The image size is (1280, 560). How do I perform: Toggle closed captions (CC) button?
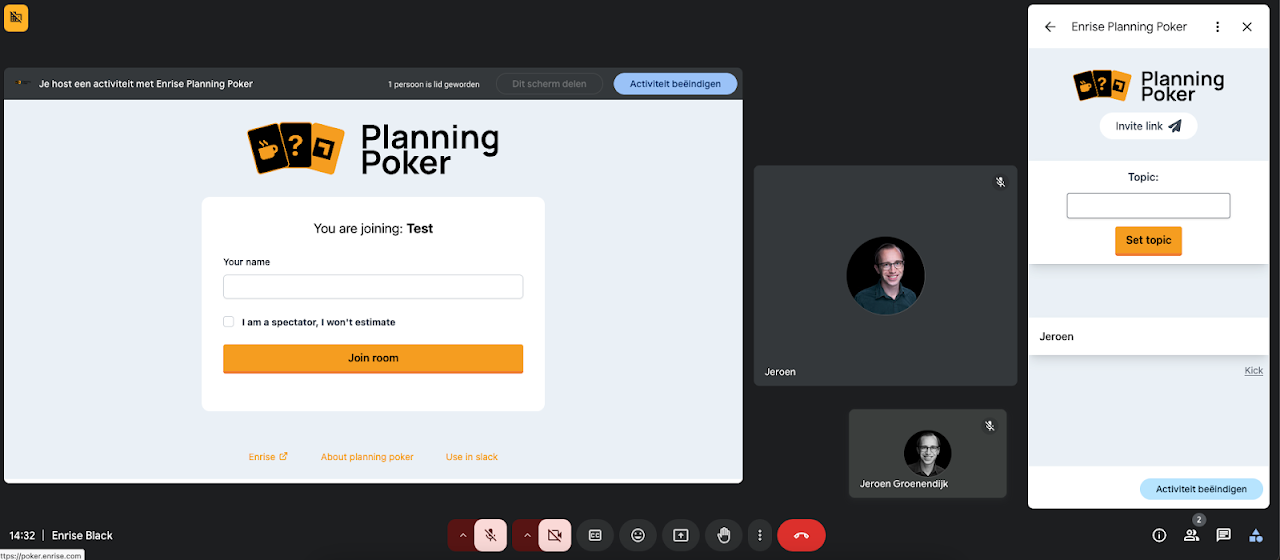pyautogui.click(x=595, y=535)
